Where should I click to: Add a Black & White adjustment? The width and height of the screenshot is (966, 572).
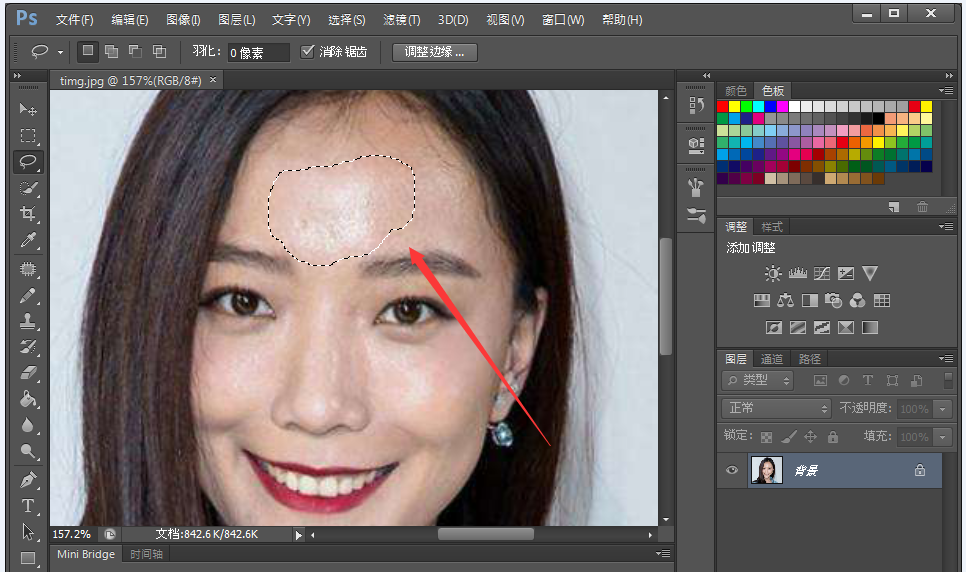coord(810,300)
